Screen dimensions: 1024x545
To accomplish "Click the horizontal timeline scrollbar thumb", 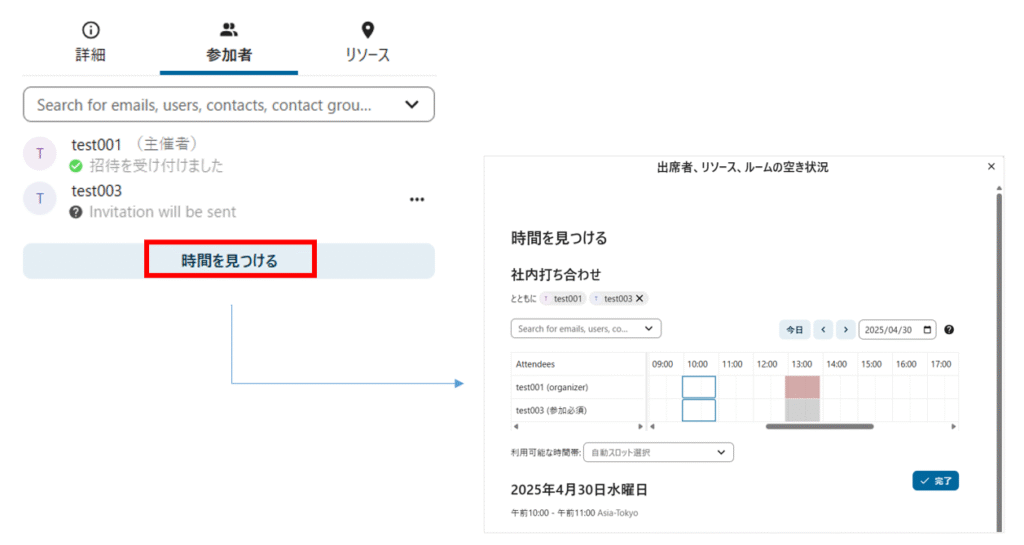I will (819, 427).
